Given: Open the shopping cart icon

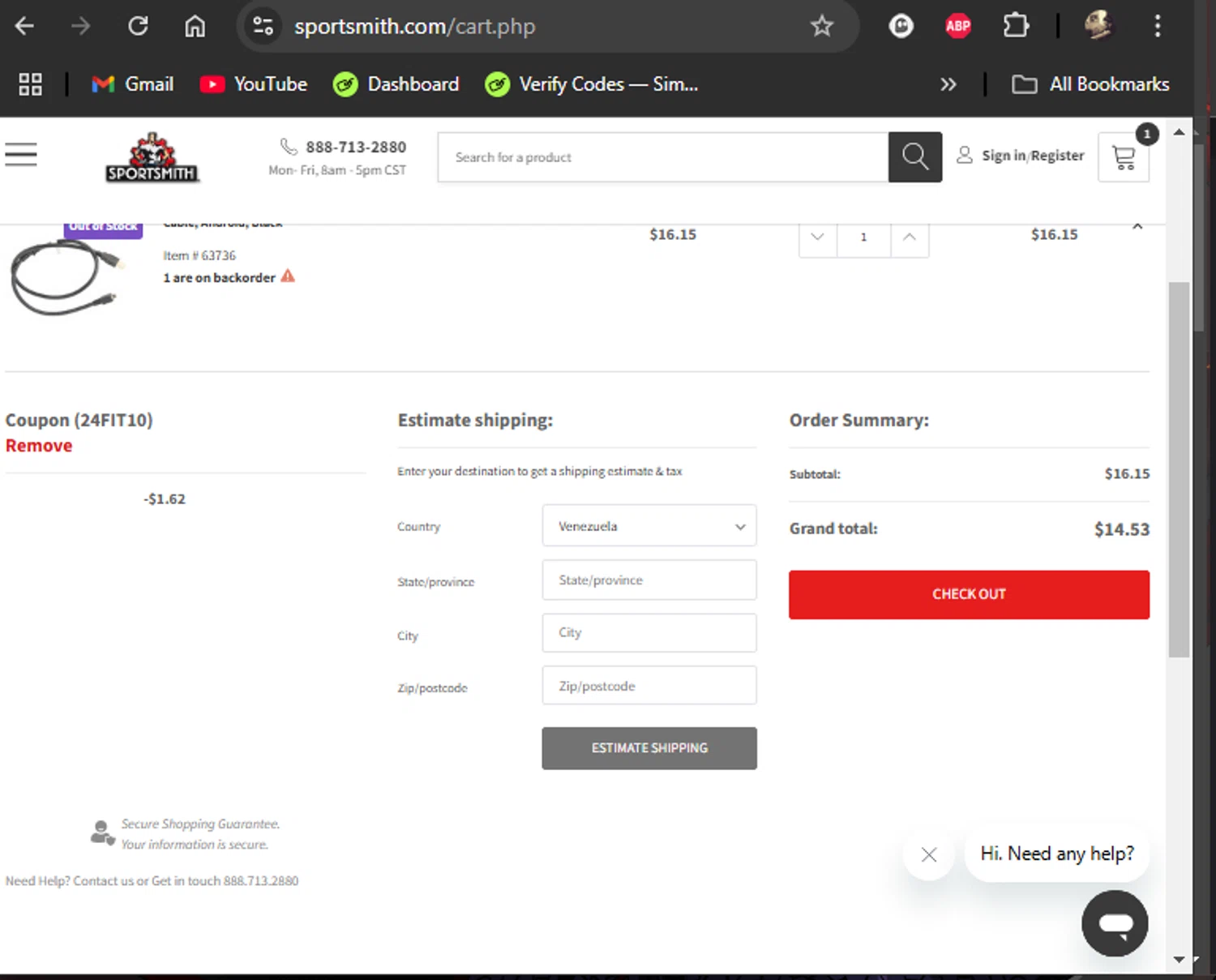Looking at the screenshot, I should [x=1124, y=156].
